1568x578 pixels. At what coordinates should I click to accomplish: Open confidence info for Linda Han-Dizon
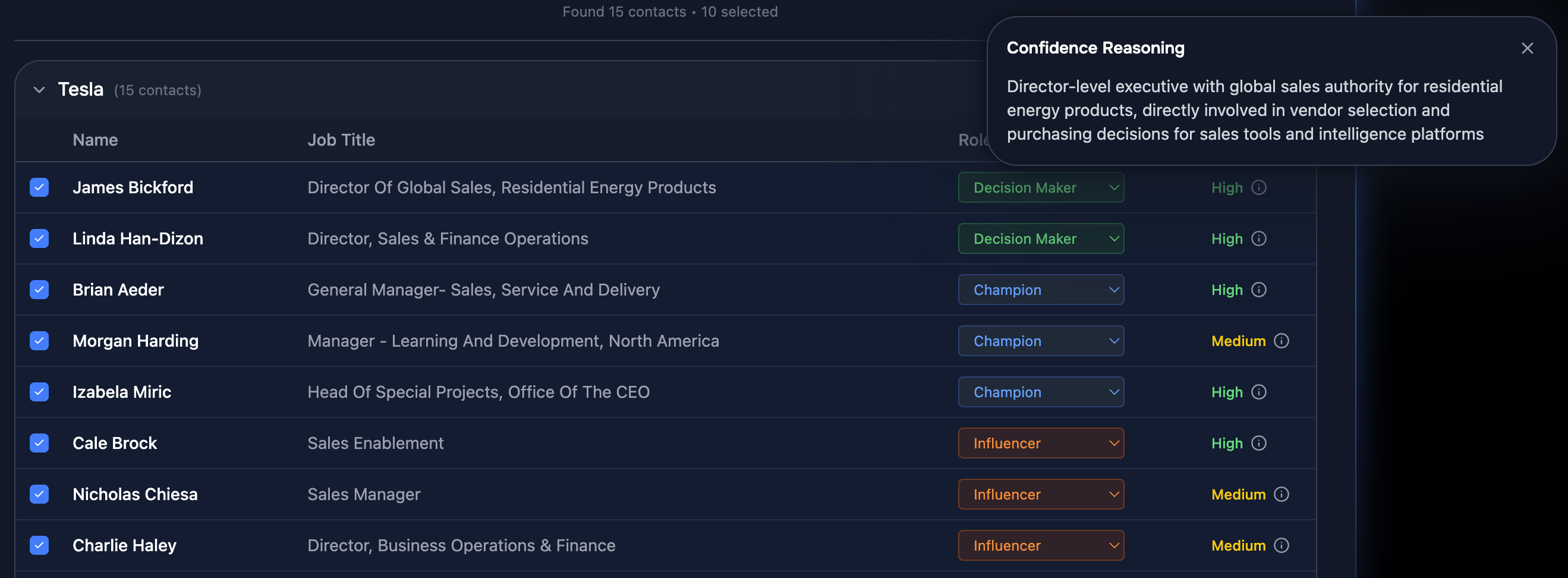tap(1259, 239)
